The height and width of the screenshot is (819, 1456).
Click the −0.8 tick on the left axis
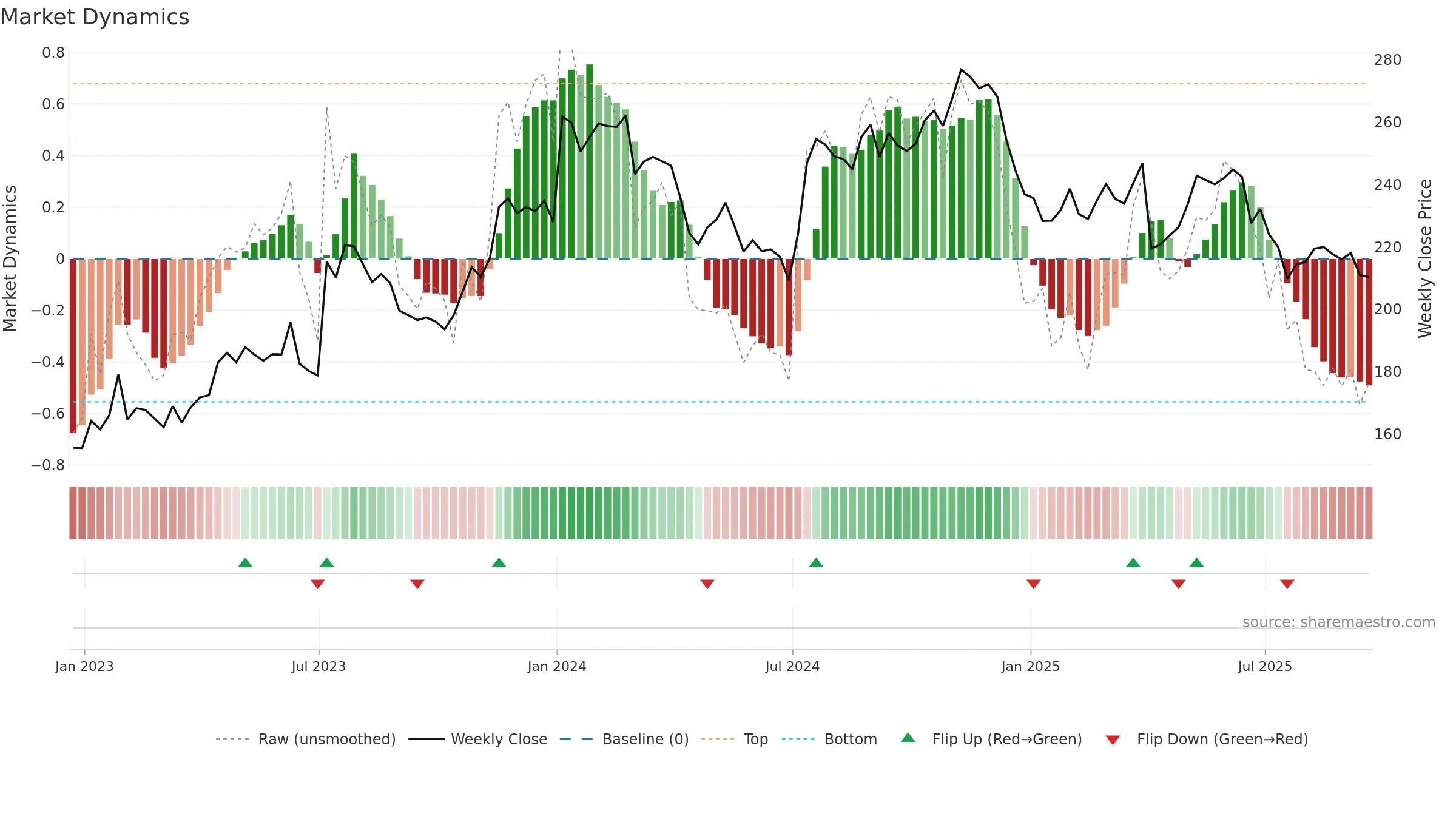click(x=48, y=465)
